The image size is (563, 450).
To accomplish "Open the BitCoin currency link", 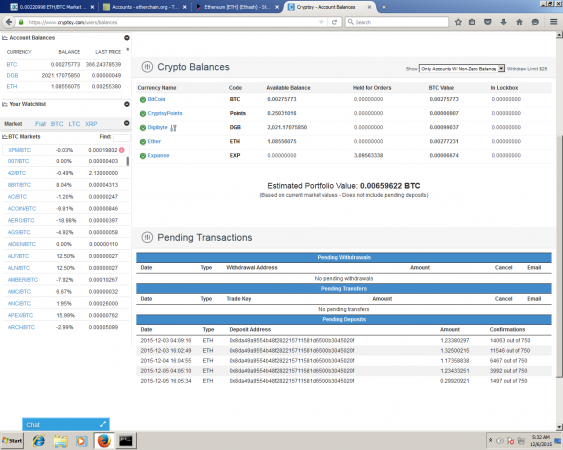I will (156, 99).
